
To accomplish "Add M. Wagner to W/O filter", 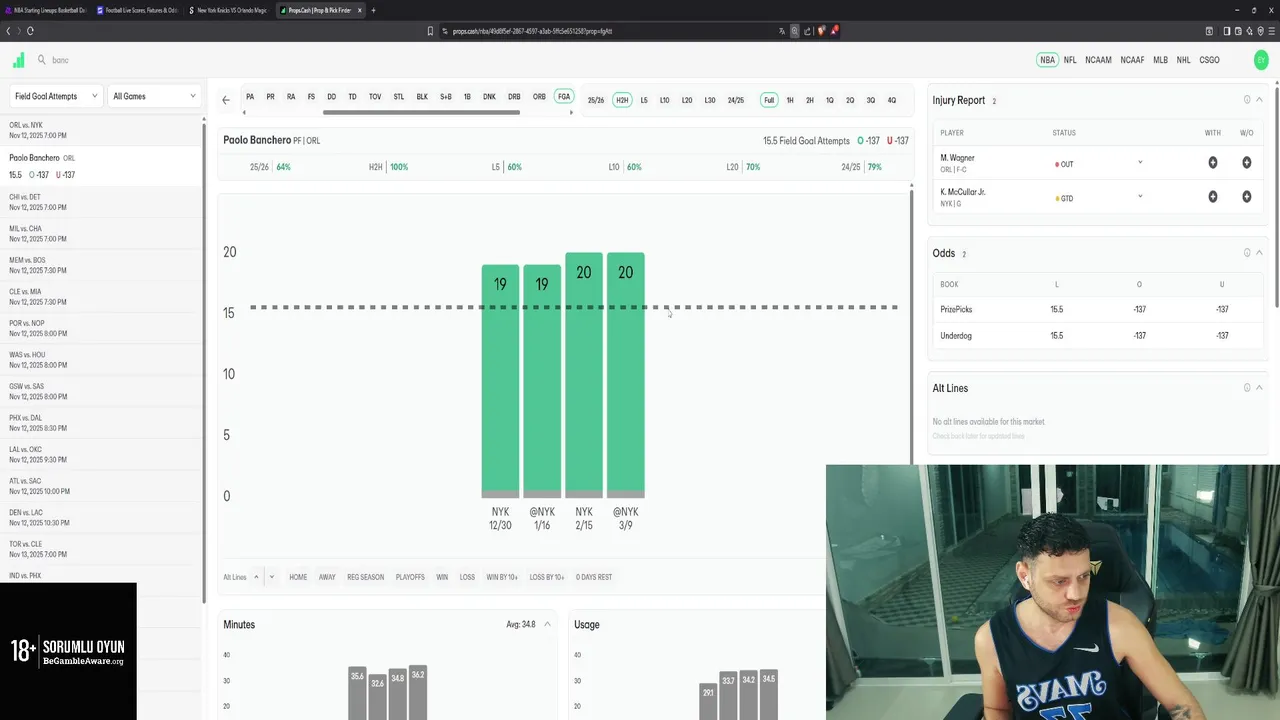I will coord(1247,163).
